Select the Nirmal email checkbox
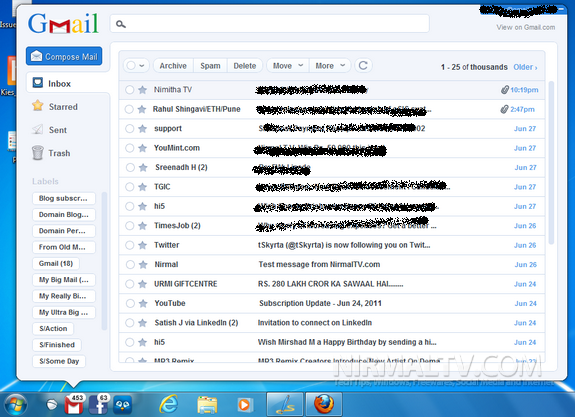 130,265
